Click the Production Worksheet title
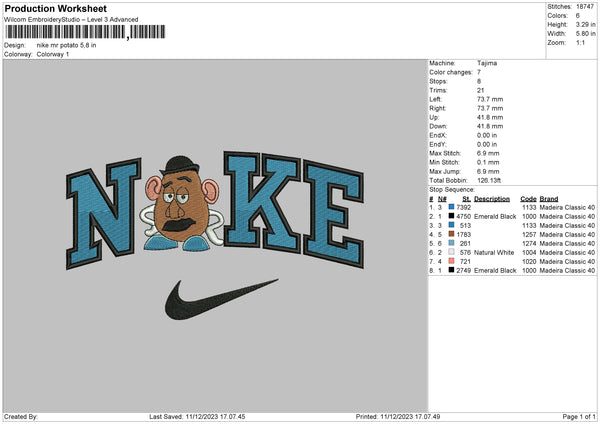This screenshot has height=424, width=600. pyautogui.click(x=56, y=9)
